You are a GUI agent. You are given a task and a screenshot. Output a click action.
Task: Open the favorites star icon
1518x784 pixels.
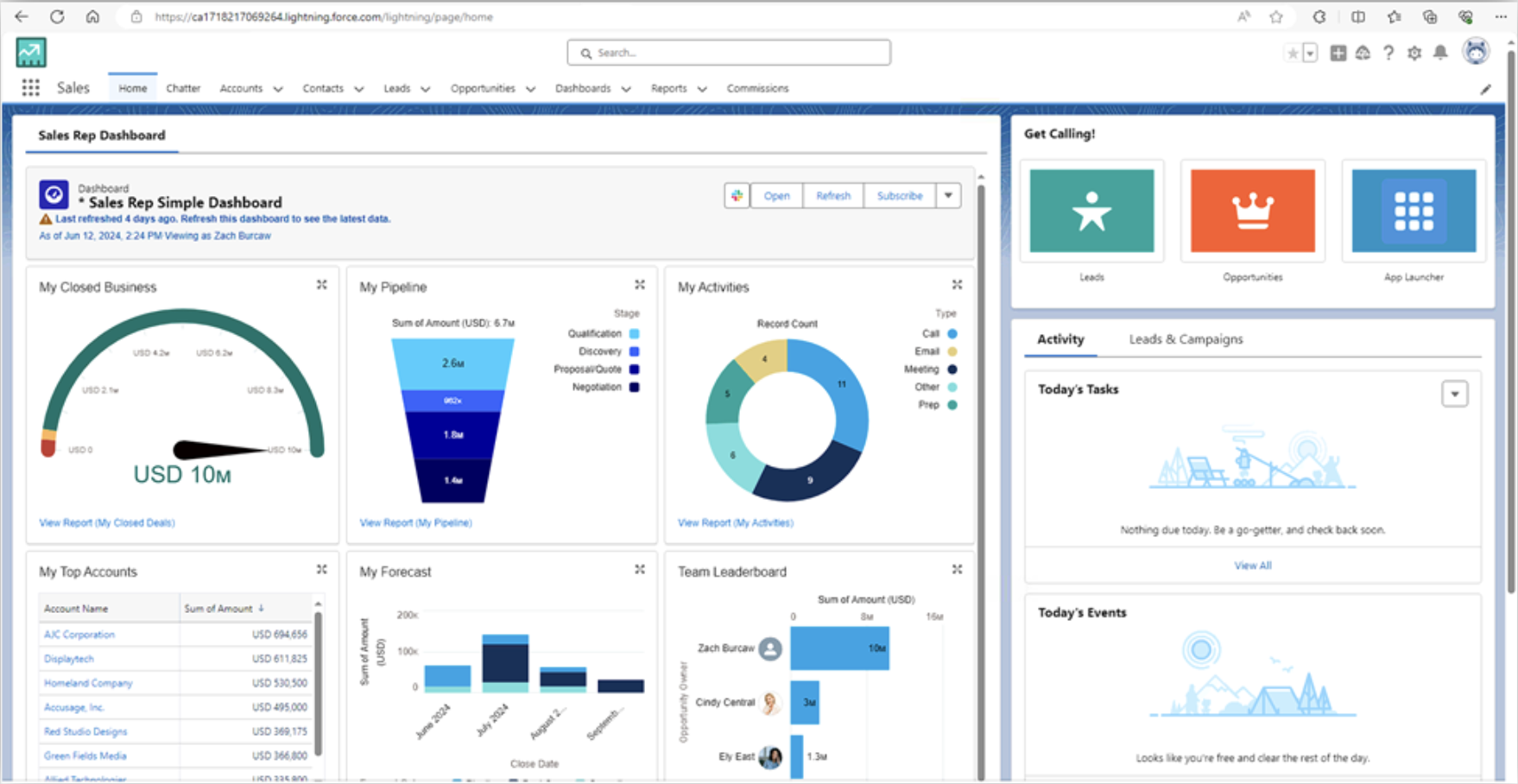pyautogui.click(x=1293, y=54)
